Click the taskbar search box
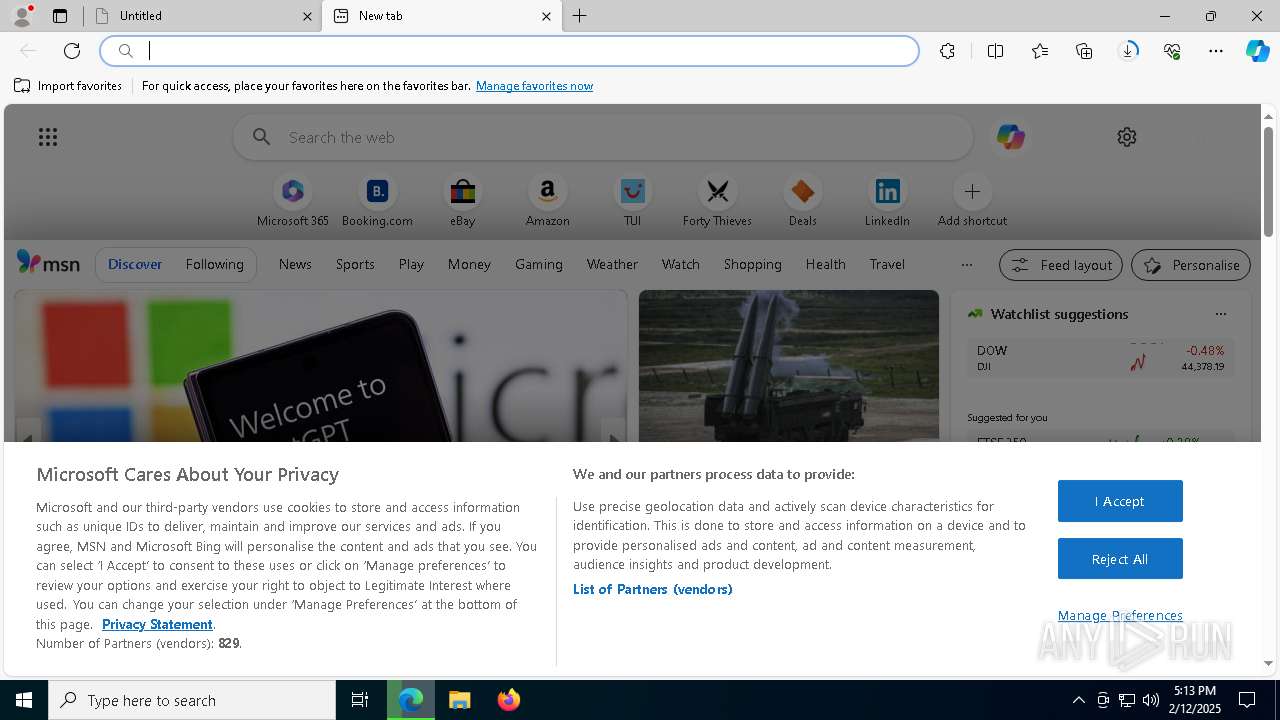This screenshot has width=1280, height=720. (192, 700)
